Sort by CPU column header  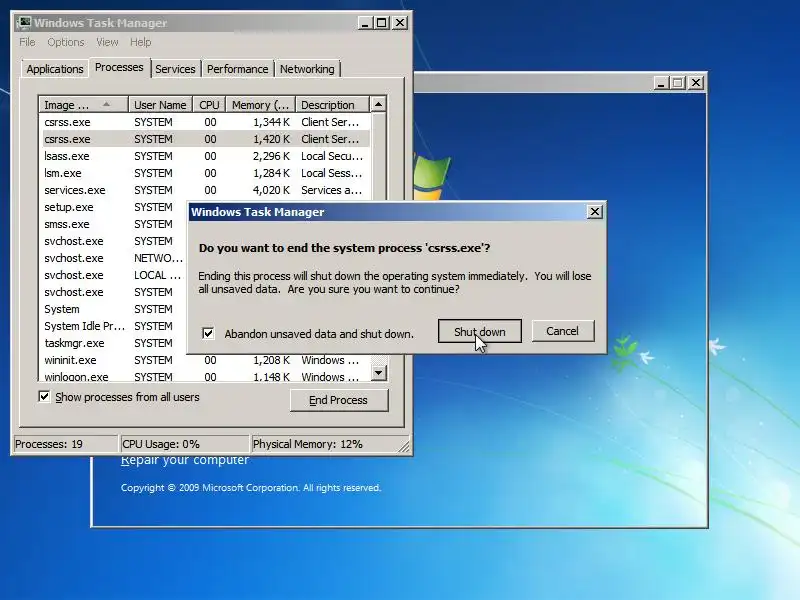coord(209,105)
